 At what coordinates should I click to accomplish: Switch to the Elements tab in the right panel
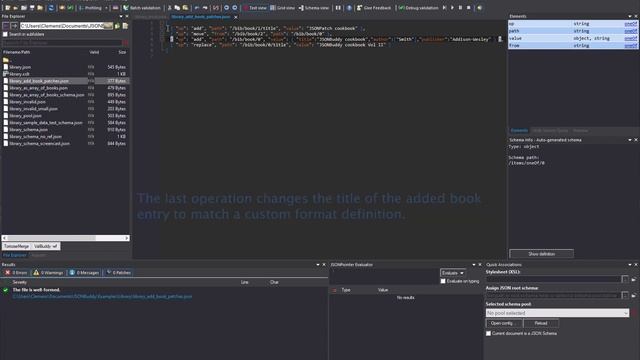point(519,131)
